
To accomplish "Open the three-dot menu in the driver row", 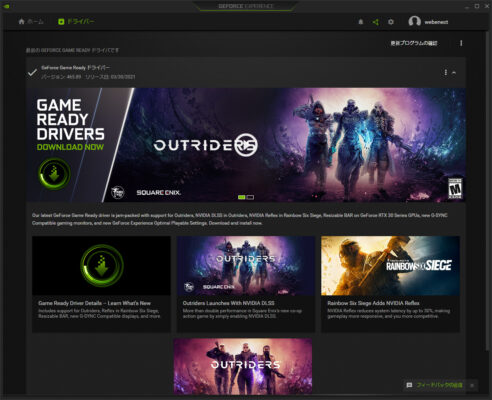I will tap(446, 72).
